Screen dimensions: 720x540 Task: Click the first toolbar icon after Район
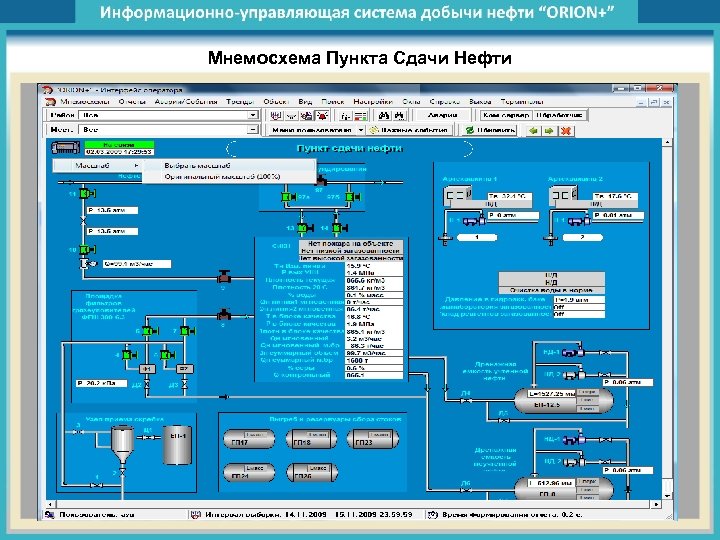[276, 115]
